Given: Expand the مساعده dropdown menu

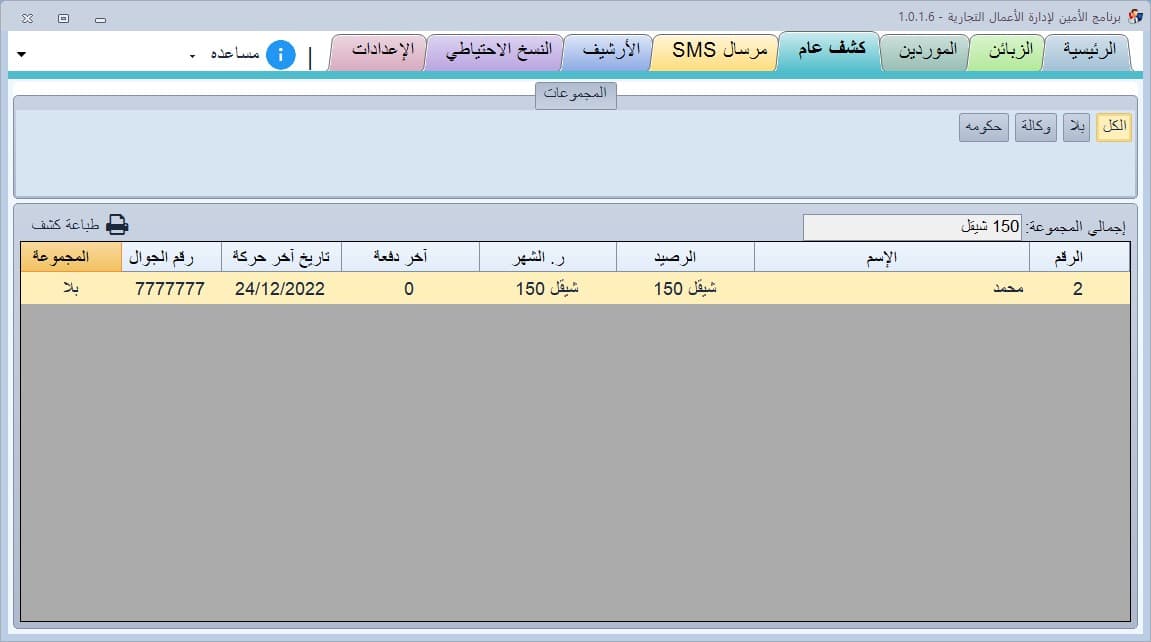Looking at the screenshot, I should pos(192,56).
